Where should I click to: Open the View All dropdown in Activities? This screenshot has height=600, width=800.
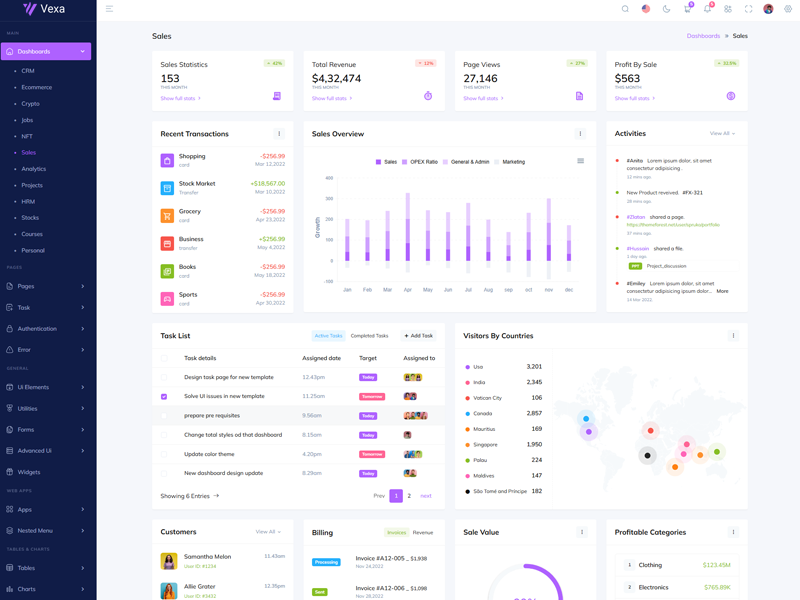(722, 133)
